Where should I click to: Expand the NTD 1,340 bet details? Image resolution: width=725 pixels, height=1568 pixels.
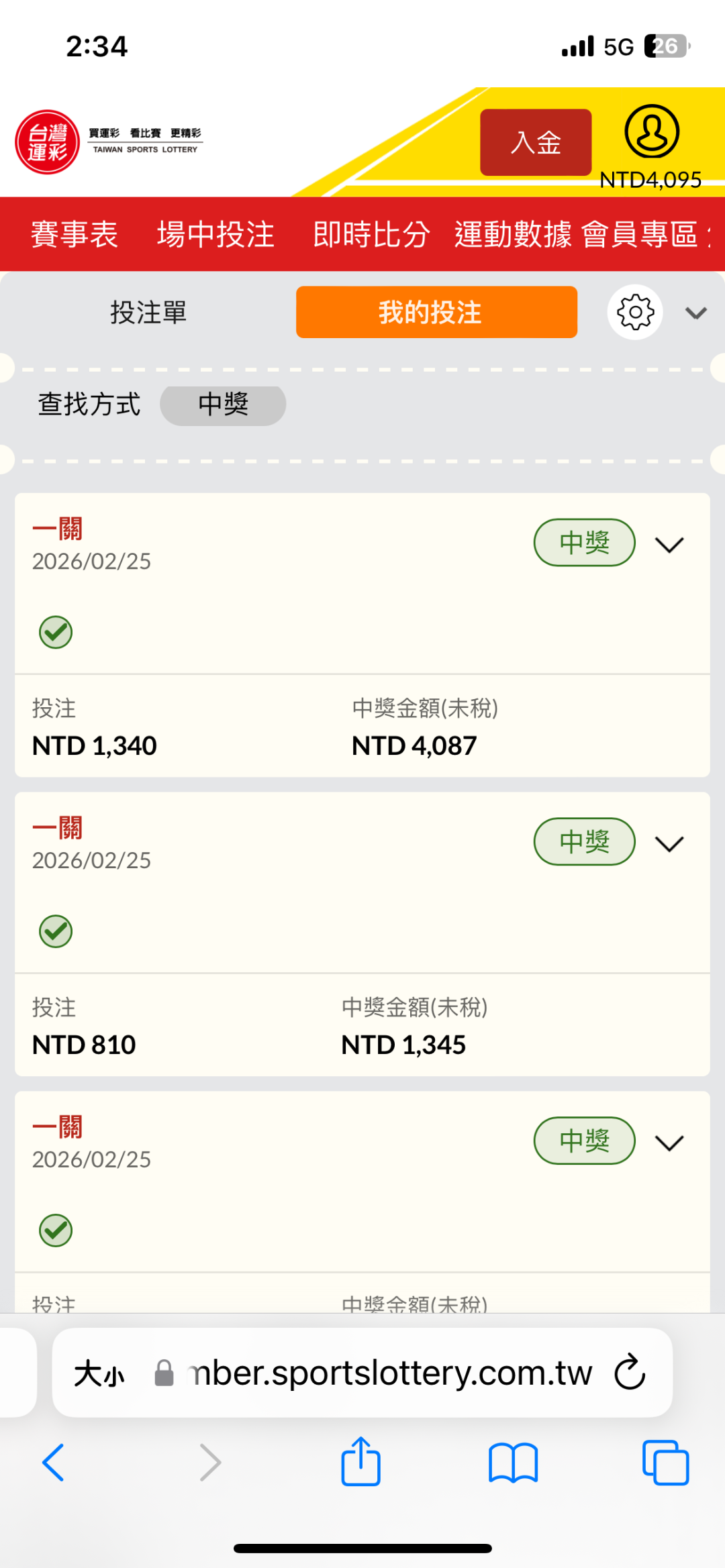coord(669,544)
